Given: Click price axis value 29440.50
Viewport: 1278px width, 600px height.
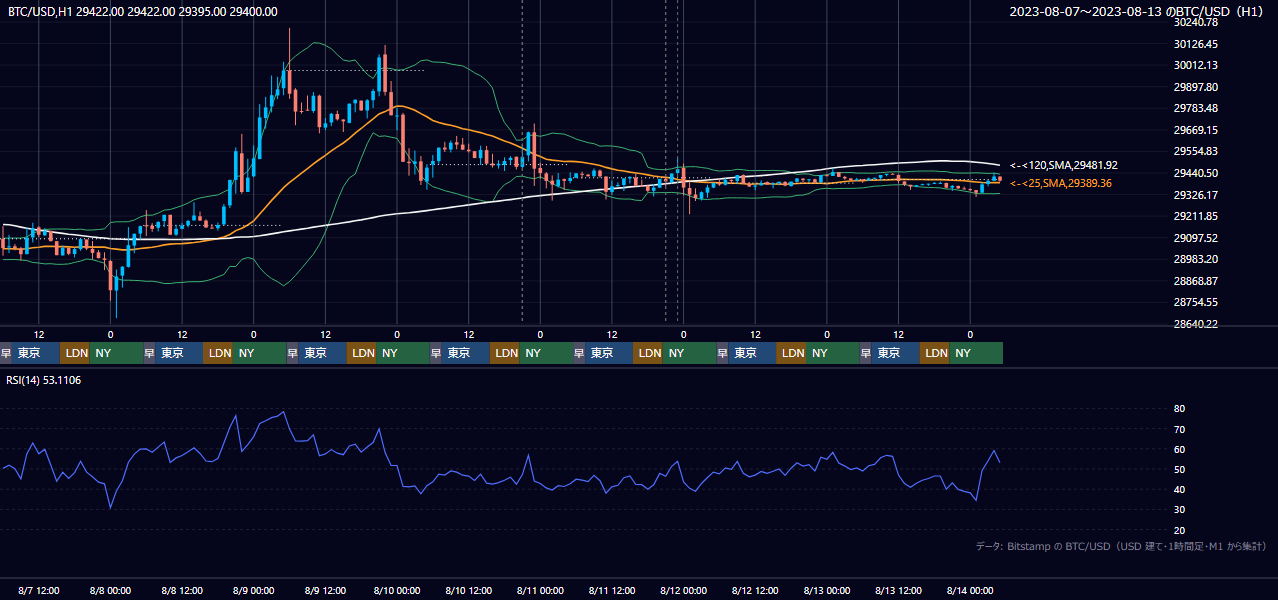Looking at the screenshot, I should tap(1195, 173).
